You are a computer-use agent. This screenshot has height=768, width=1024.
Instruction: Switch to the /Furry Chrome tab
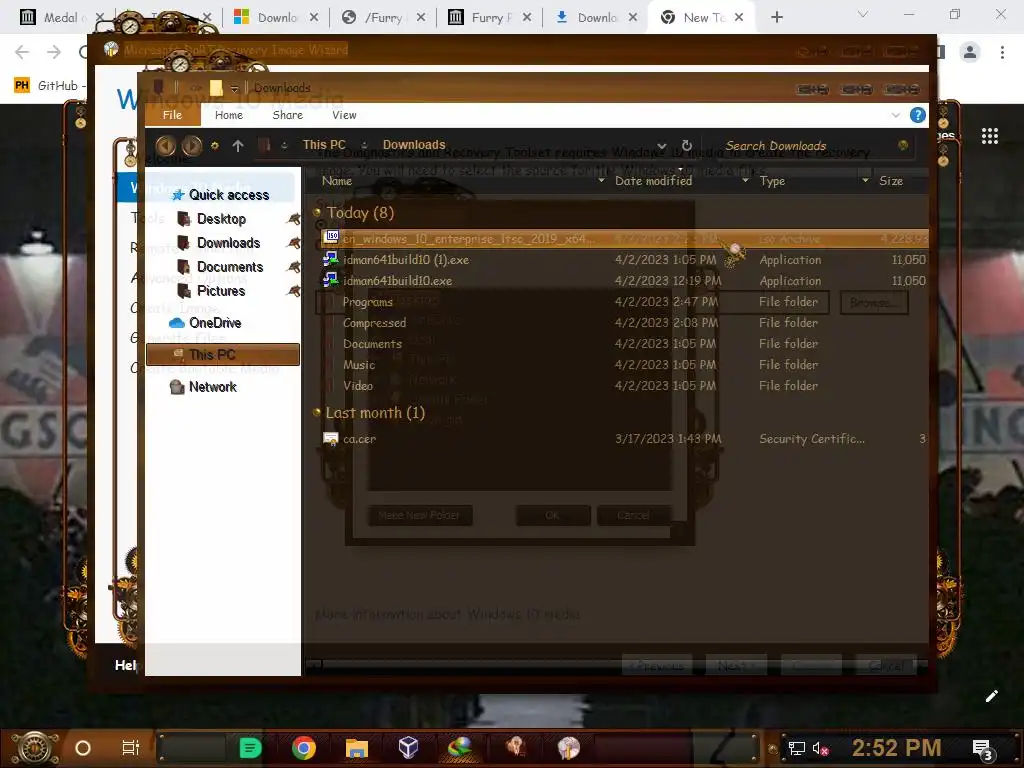tap(384, 18)
